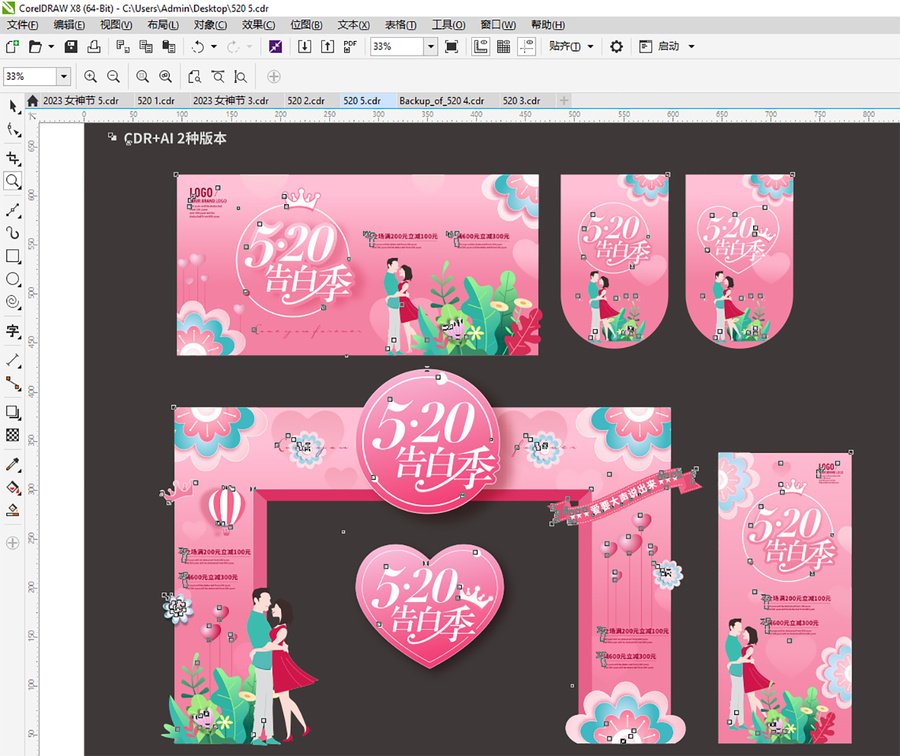Select the Connector tool

click(13, 383)
